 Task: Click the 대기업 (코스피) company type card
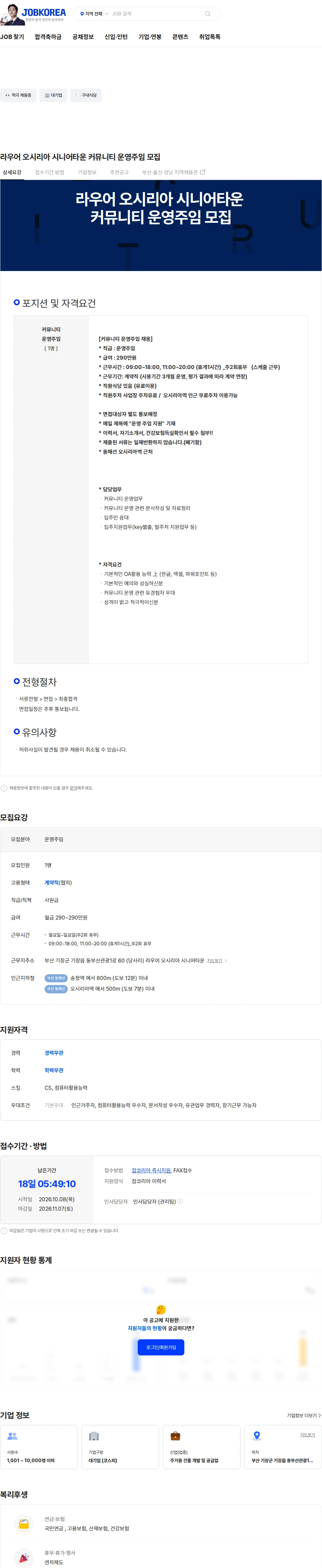click(120, 1447)
